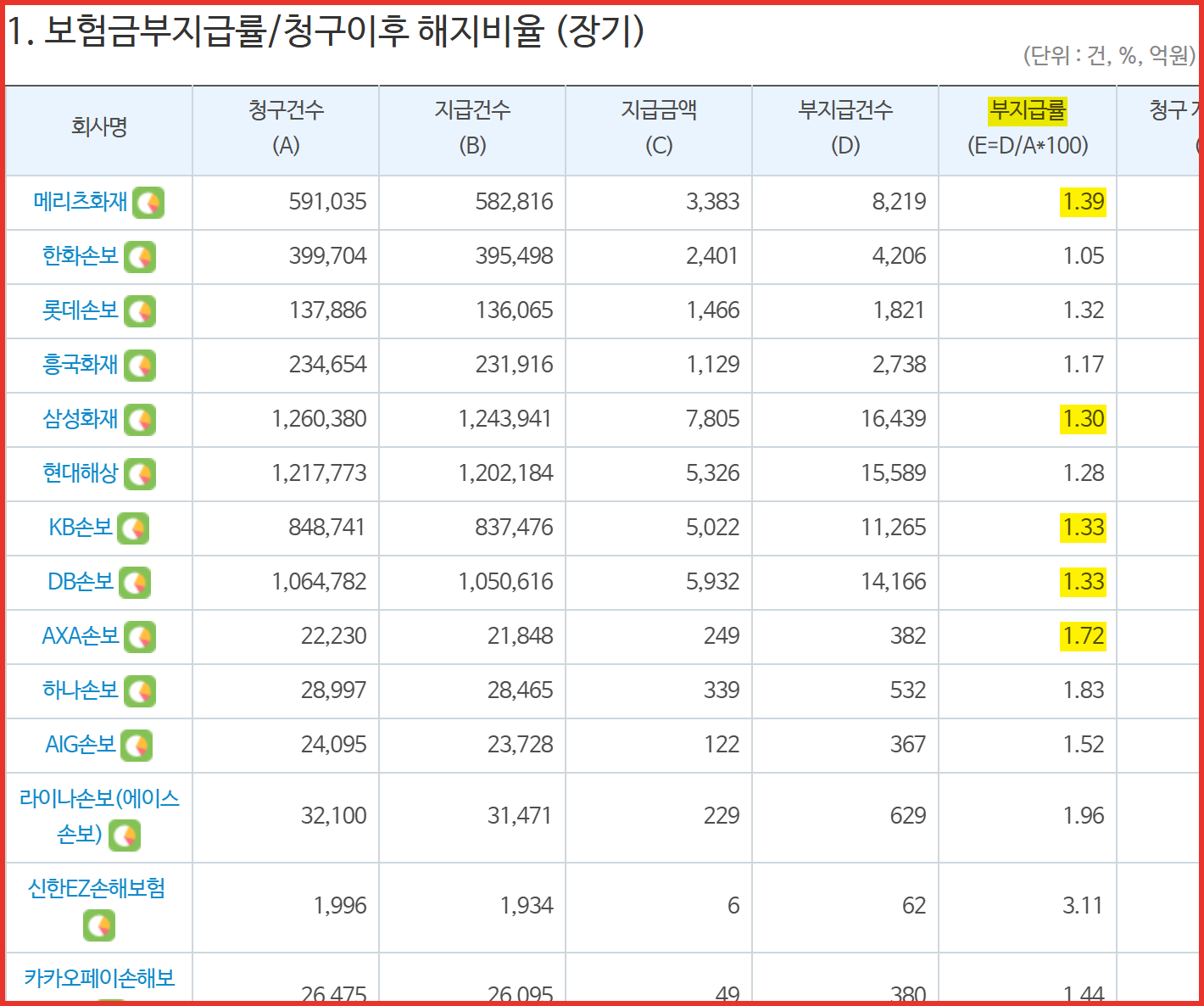Open the 롯데손보 company link
The image size is (1204, 1006).
(81, 310)
